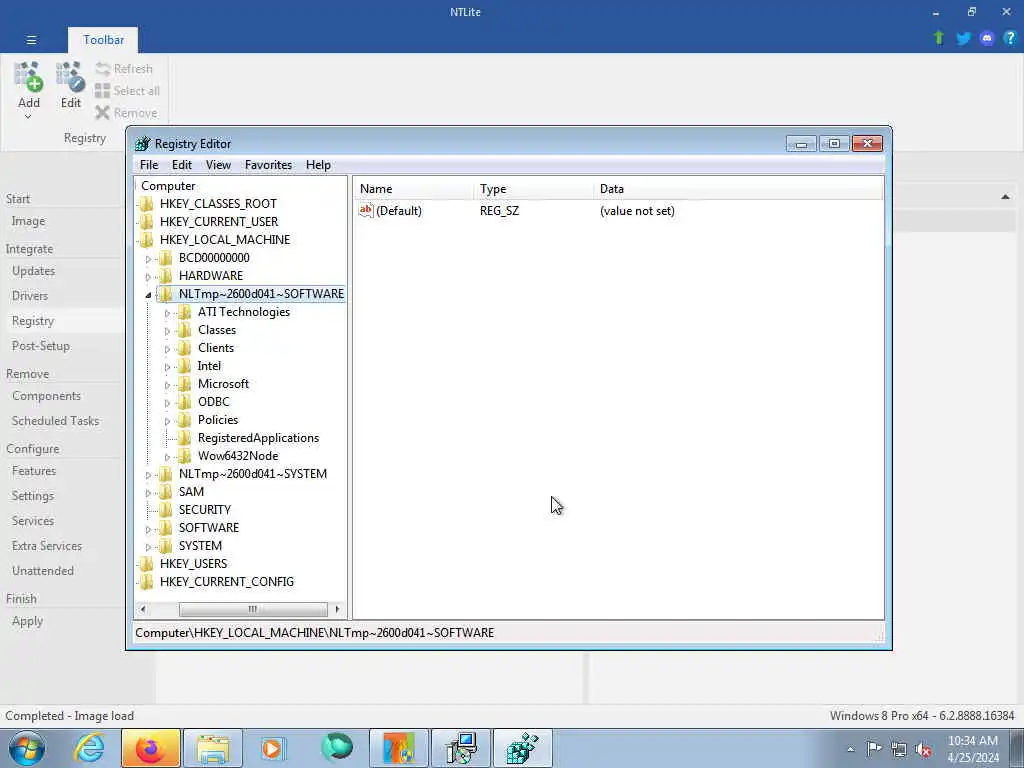Expand the HARDWARE key
The width and height of the screenshot is (1024, 768).
(148, 277)
